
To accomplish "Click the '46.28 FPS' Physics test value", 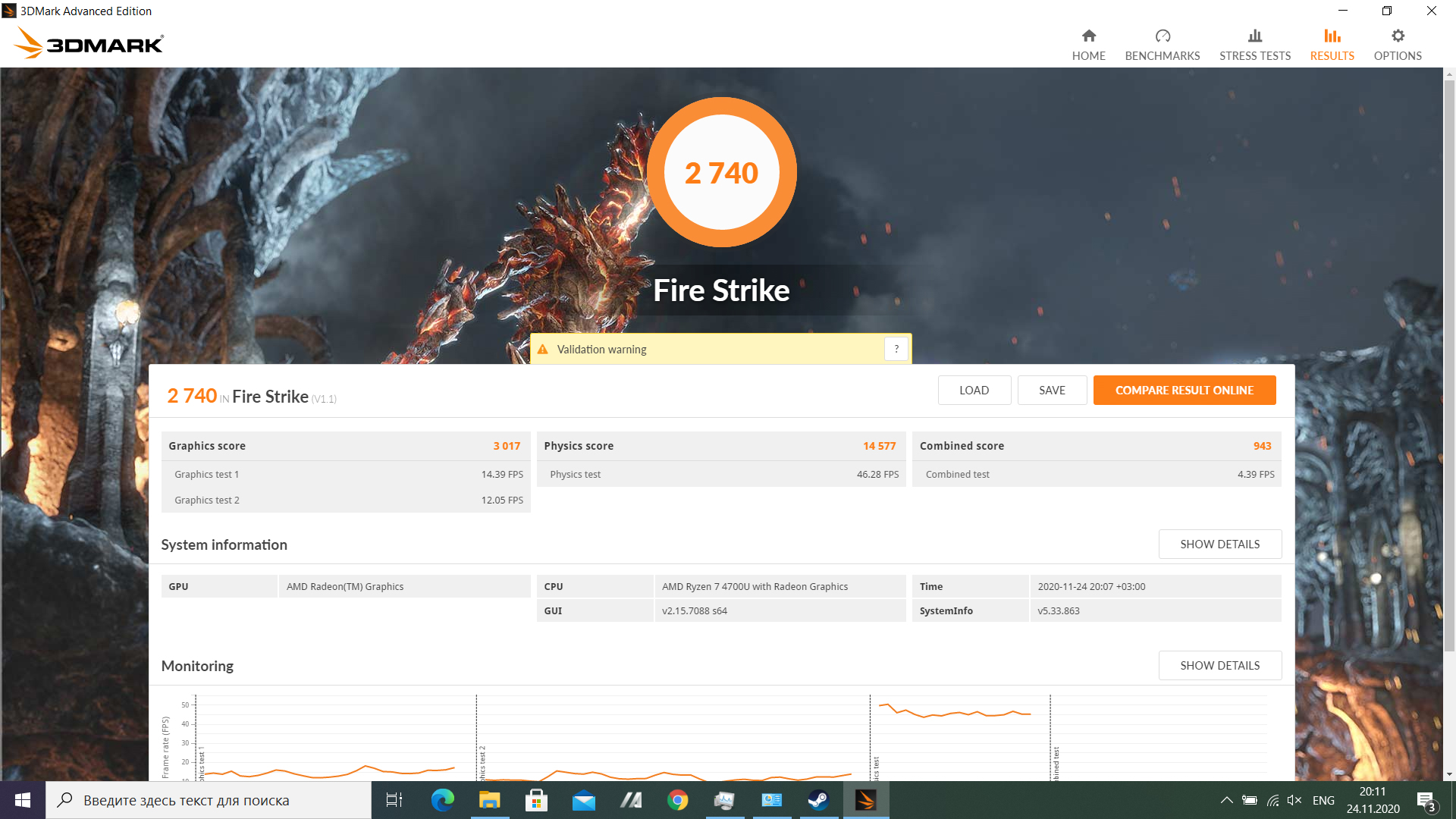I will (877, 475).
